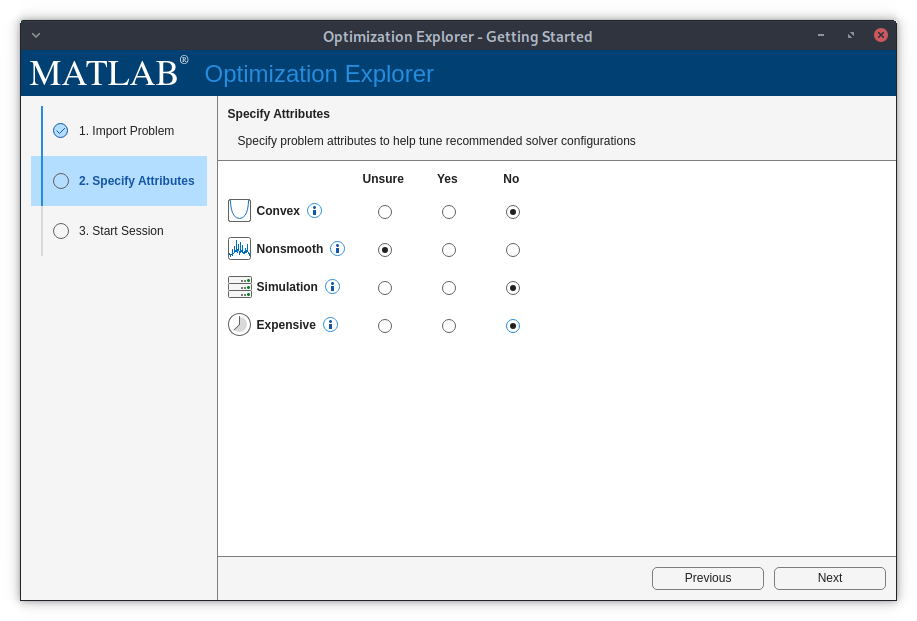
Task: Open the window menu chevron in title bar
Action: tap(36, 35)
